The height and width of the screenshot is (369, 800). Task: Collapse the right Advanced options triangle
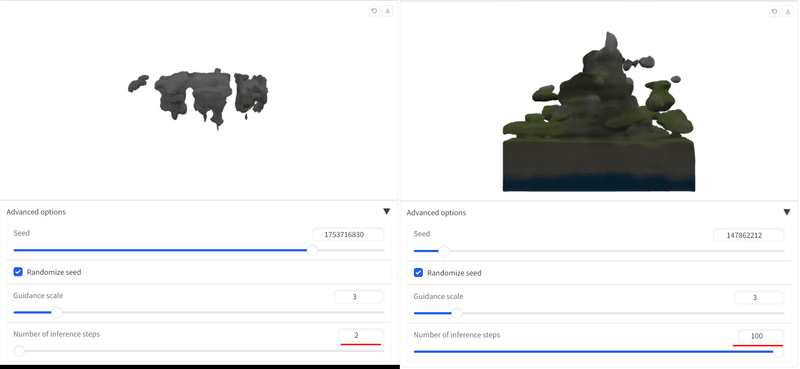787,212
